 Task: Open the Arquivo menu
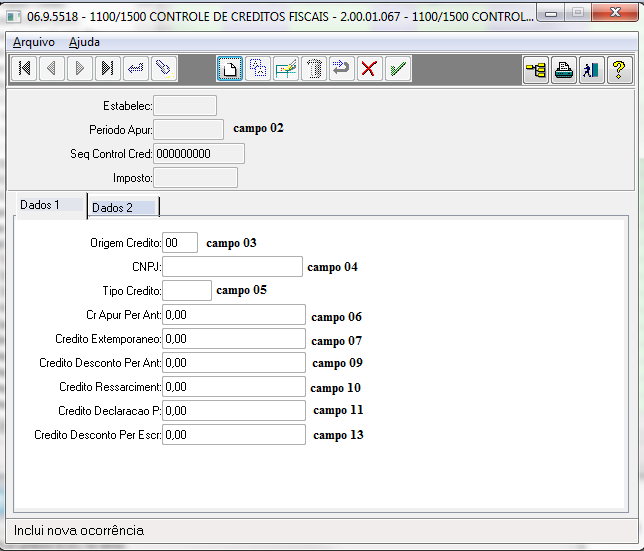(x=34, y=42)
